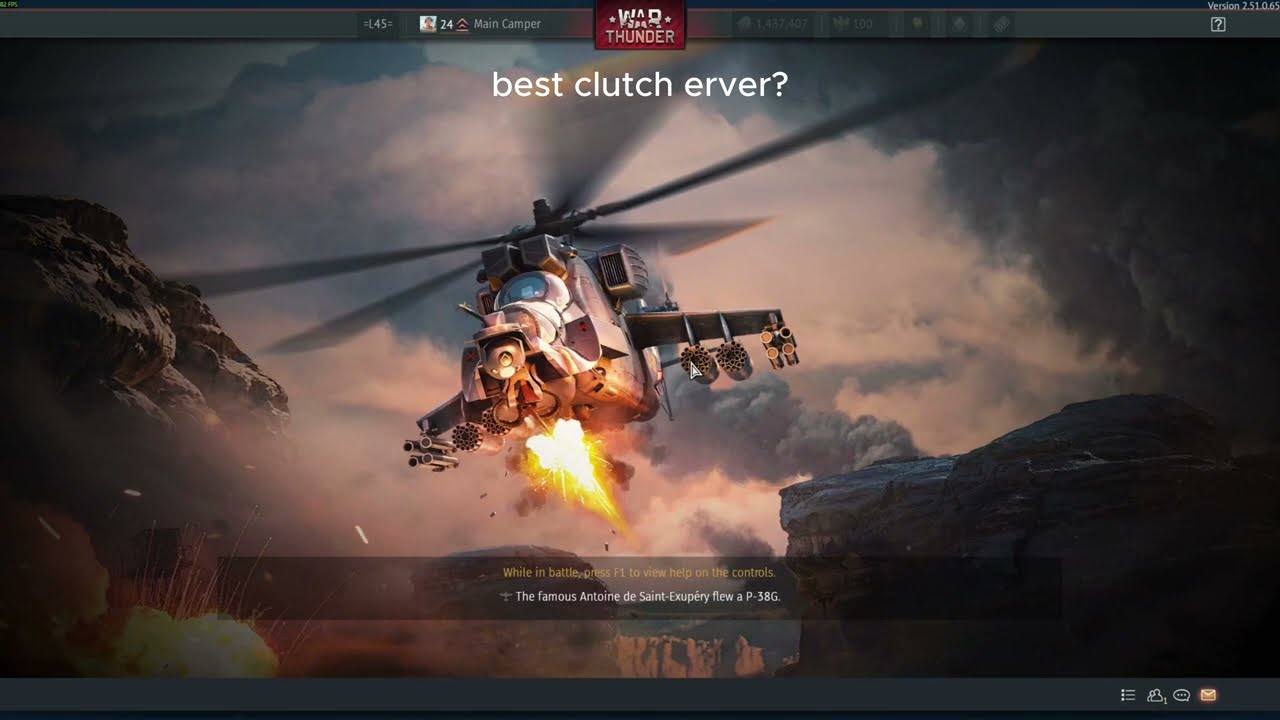Open the friends contacts list icon
Viewport: 1280px width, 720px height.
coord(1156,695)
